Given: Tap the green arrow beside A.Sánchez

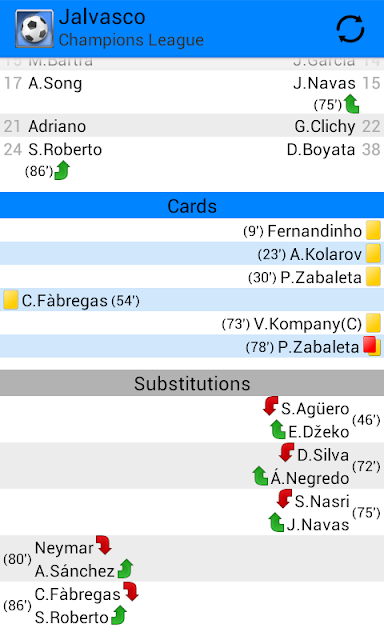Looking at the screenshot, I should 125,569.
